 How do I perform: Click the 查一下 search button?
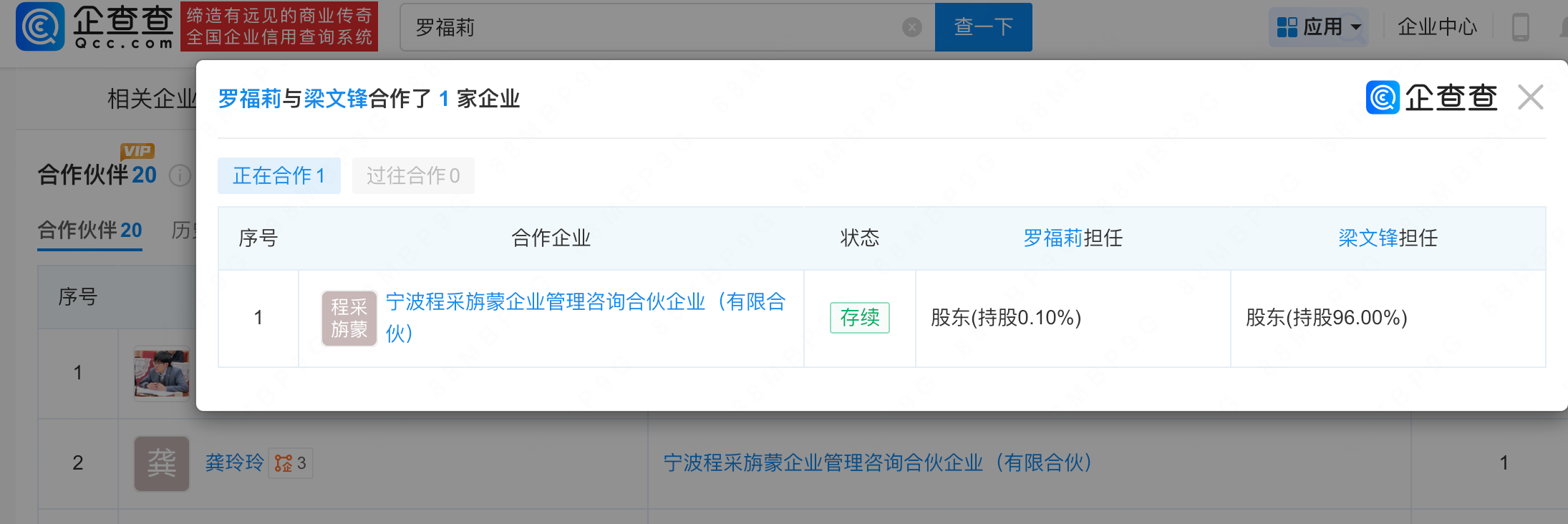tap(983, 27)
